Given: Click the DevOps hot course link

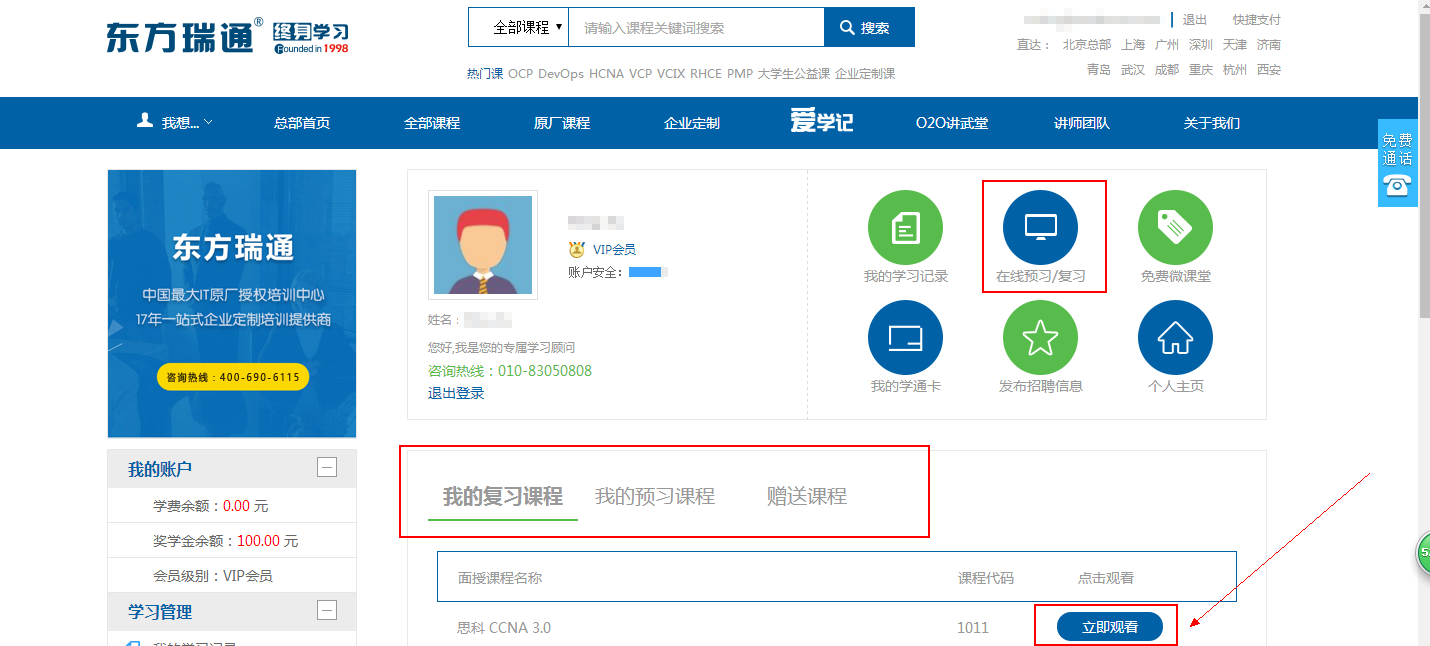Looking at the screenshot, I should (x=561, y=74).
